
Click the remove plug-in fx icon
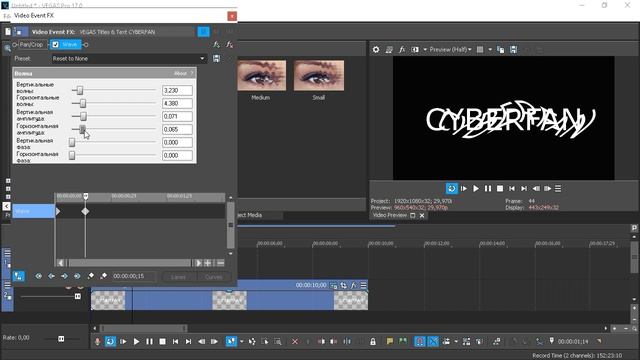coord(229,44)
